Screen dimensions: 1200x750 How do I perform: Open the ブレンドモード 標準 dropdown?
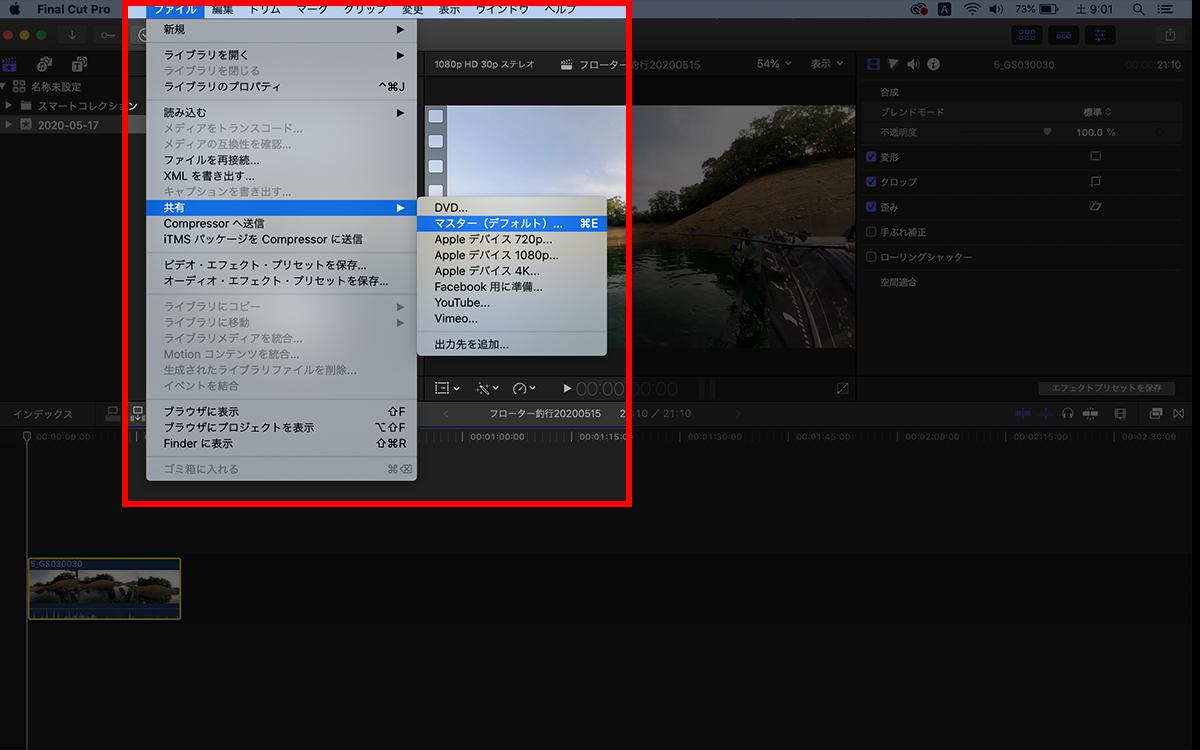tap(1097, 112)
